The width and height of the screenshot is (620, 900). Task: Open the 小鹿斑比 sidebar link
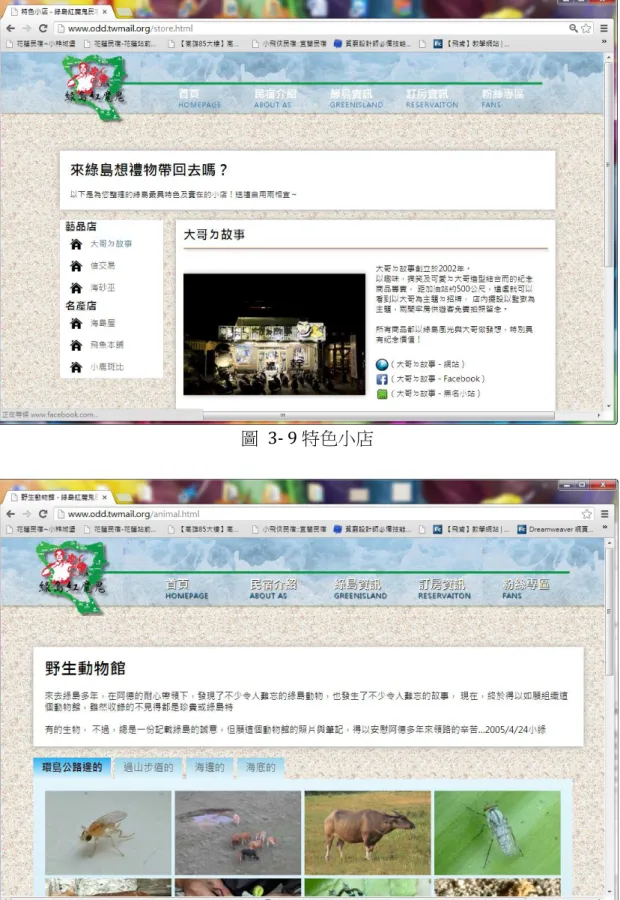106,367
